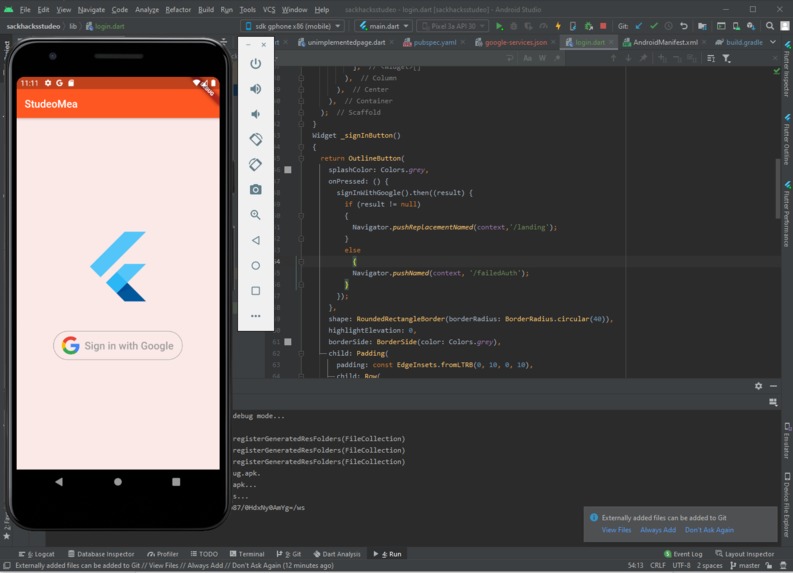
Task: Open the Refactor menu
Action: coord(178,10)
